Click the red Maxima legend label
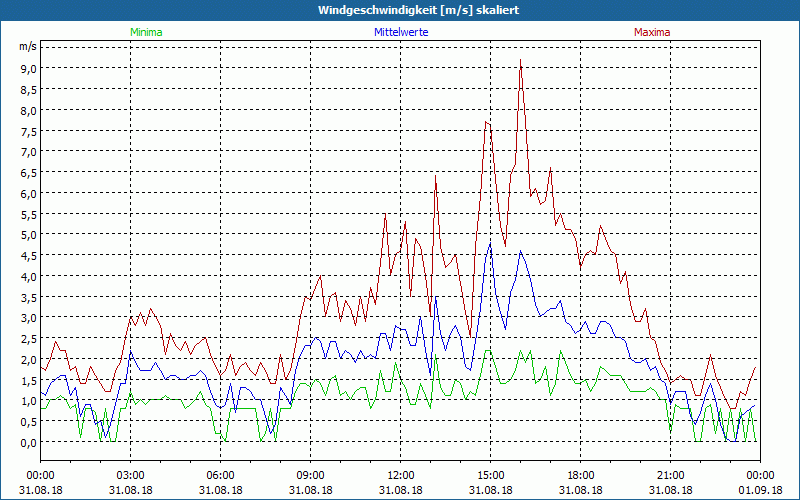The width and height of the screenshot is (800, 500). 652,32
